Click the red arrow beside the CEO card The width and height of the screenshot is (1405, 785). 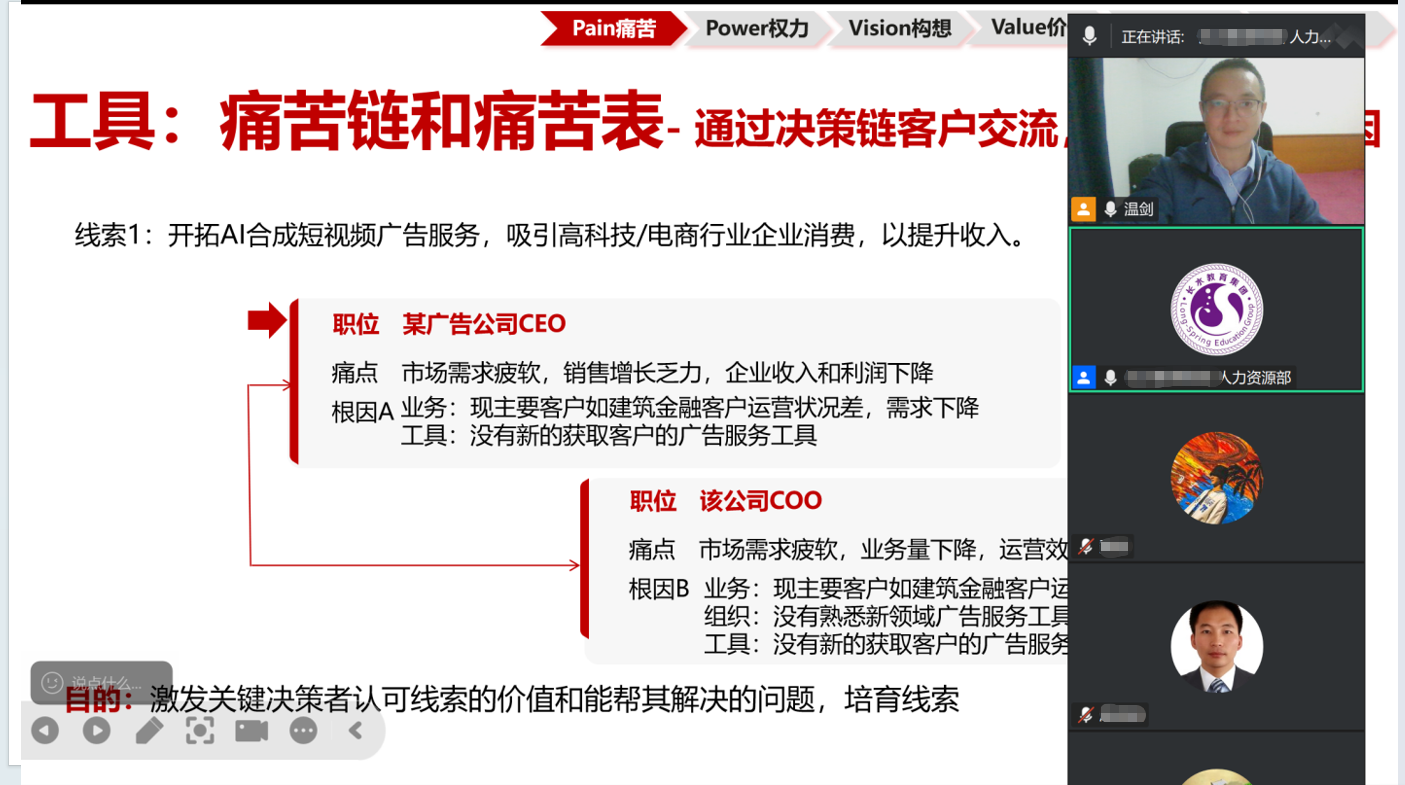point(267,321)
